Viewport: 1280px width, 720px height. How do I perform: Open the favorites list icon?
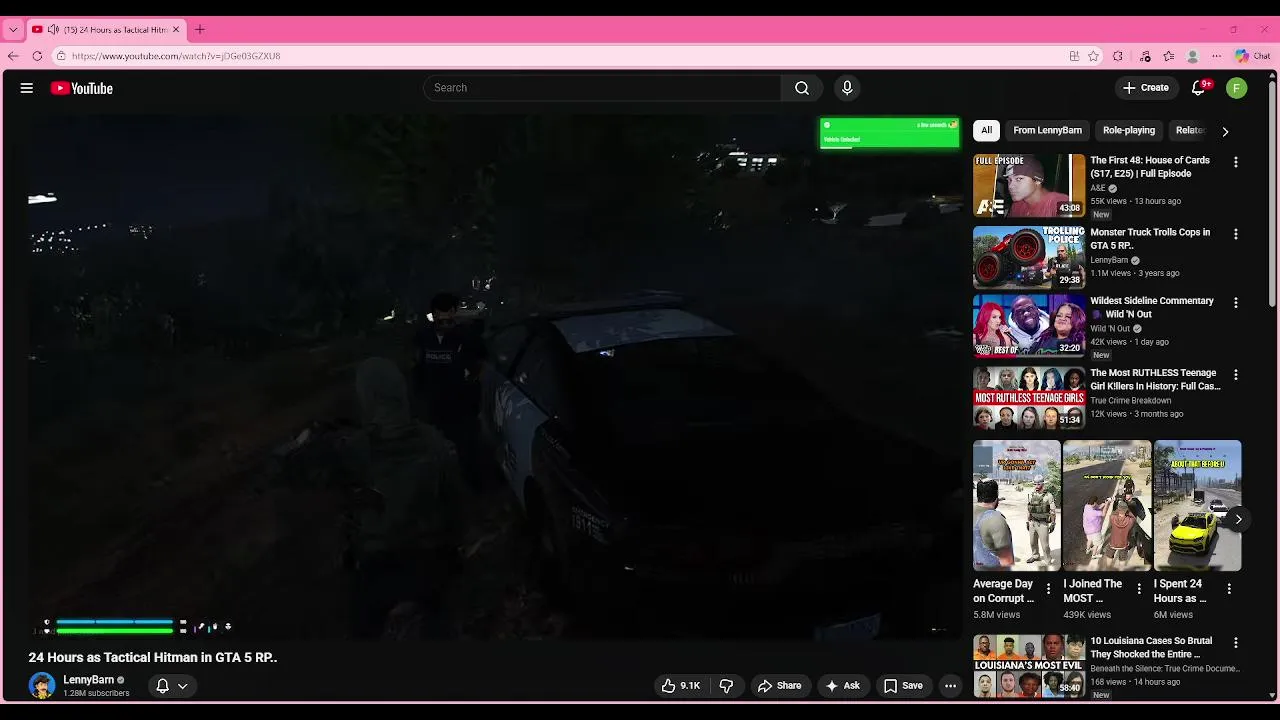tap(1169, 56)
